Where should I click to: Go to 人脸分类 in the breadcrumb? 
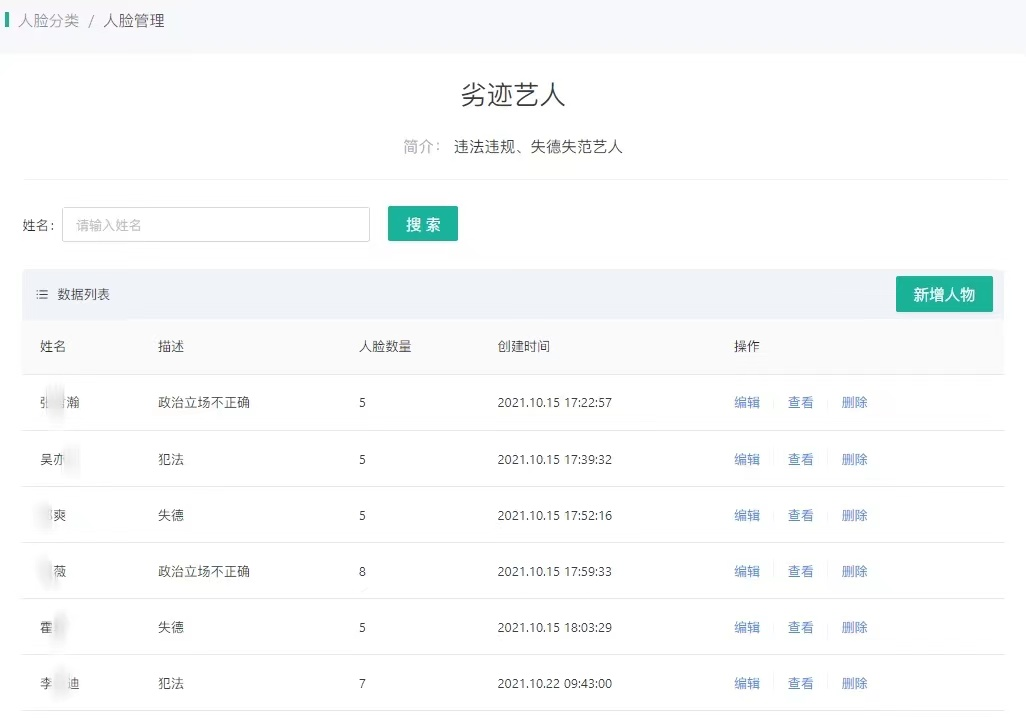[x=49, y=20]
